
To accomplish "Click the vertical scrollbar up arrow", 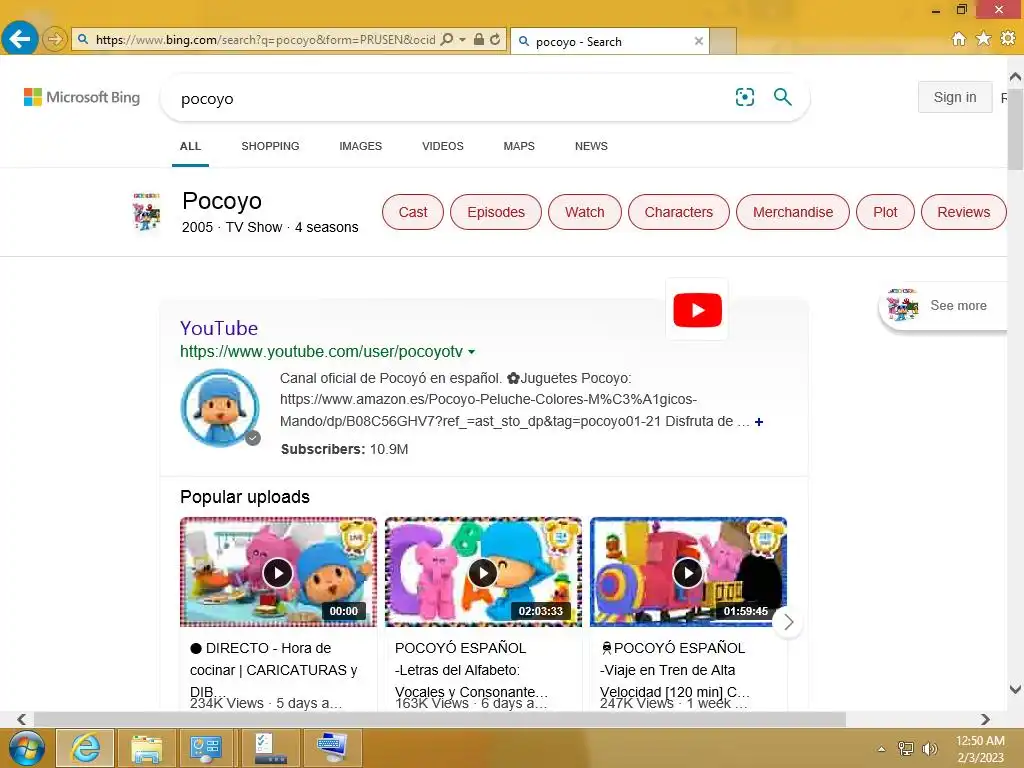I will 1015,77.
